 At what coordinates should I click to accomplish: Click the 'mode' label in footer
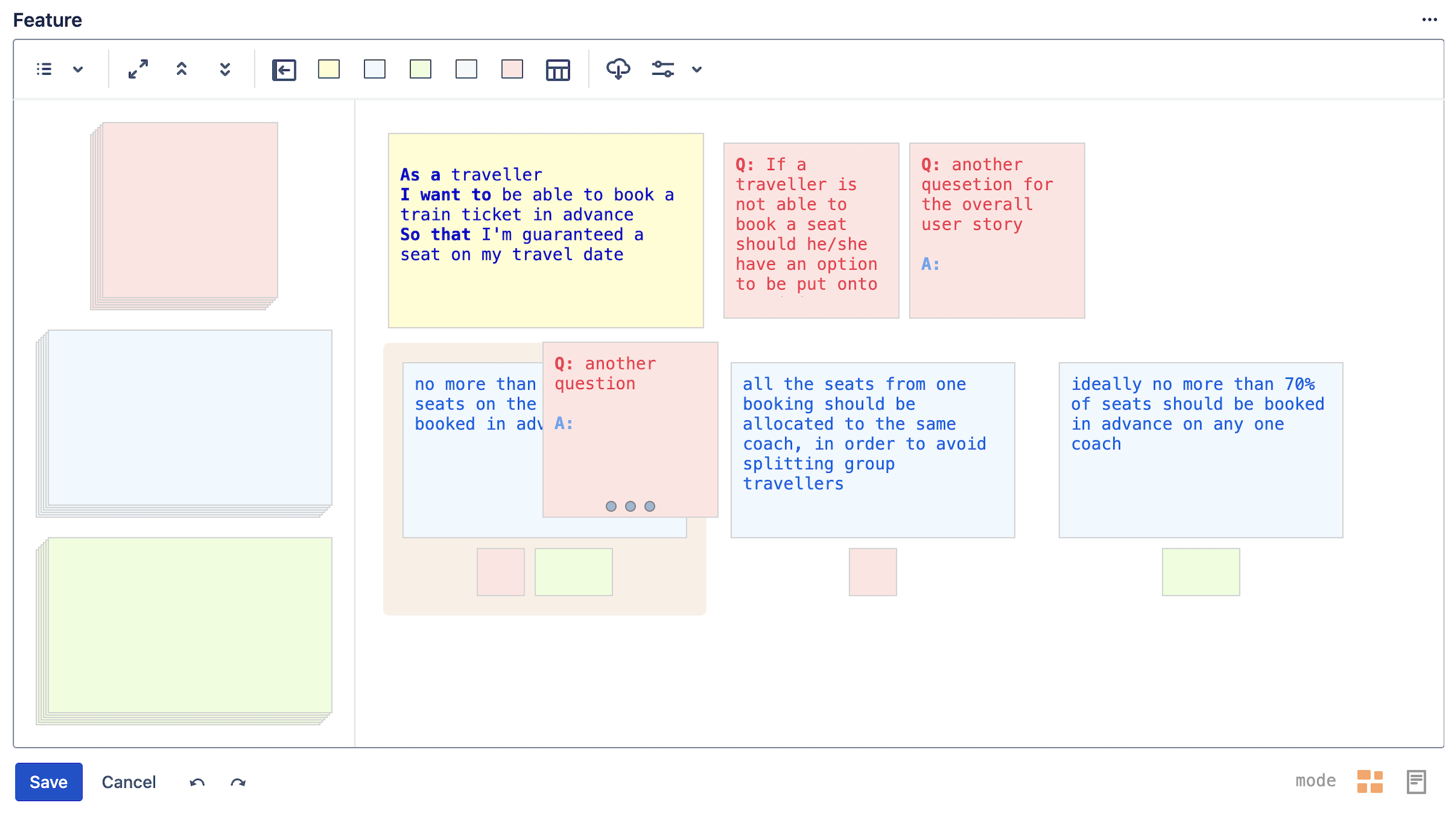[x=1316, y=781]
